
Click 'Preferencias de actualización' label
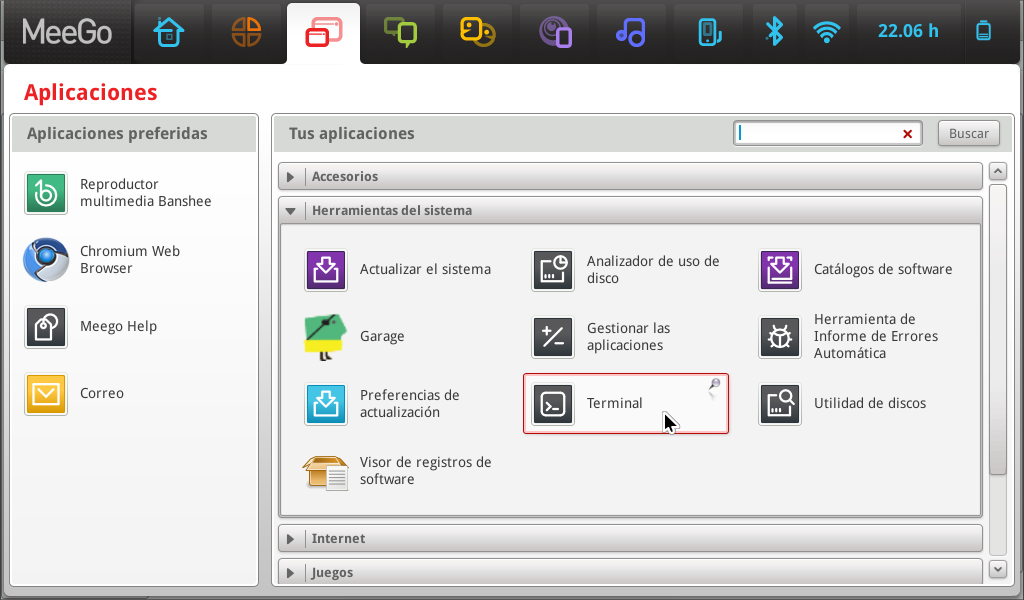click(409, 403)
